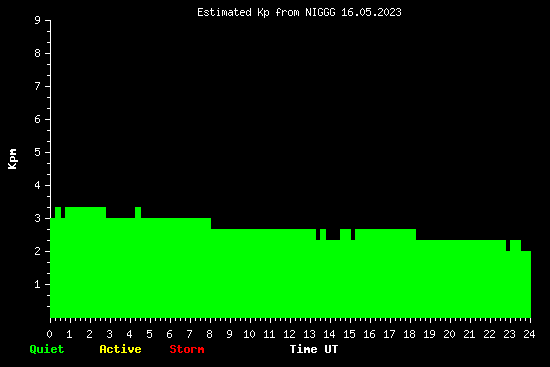Click the hour 8 label on the time axis
550x367 pixels.
tap(209, 334)
